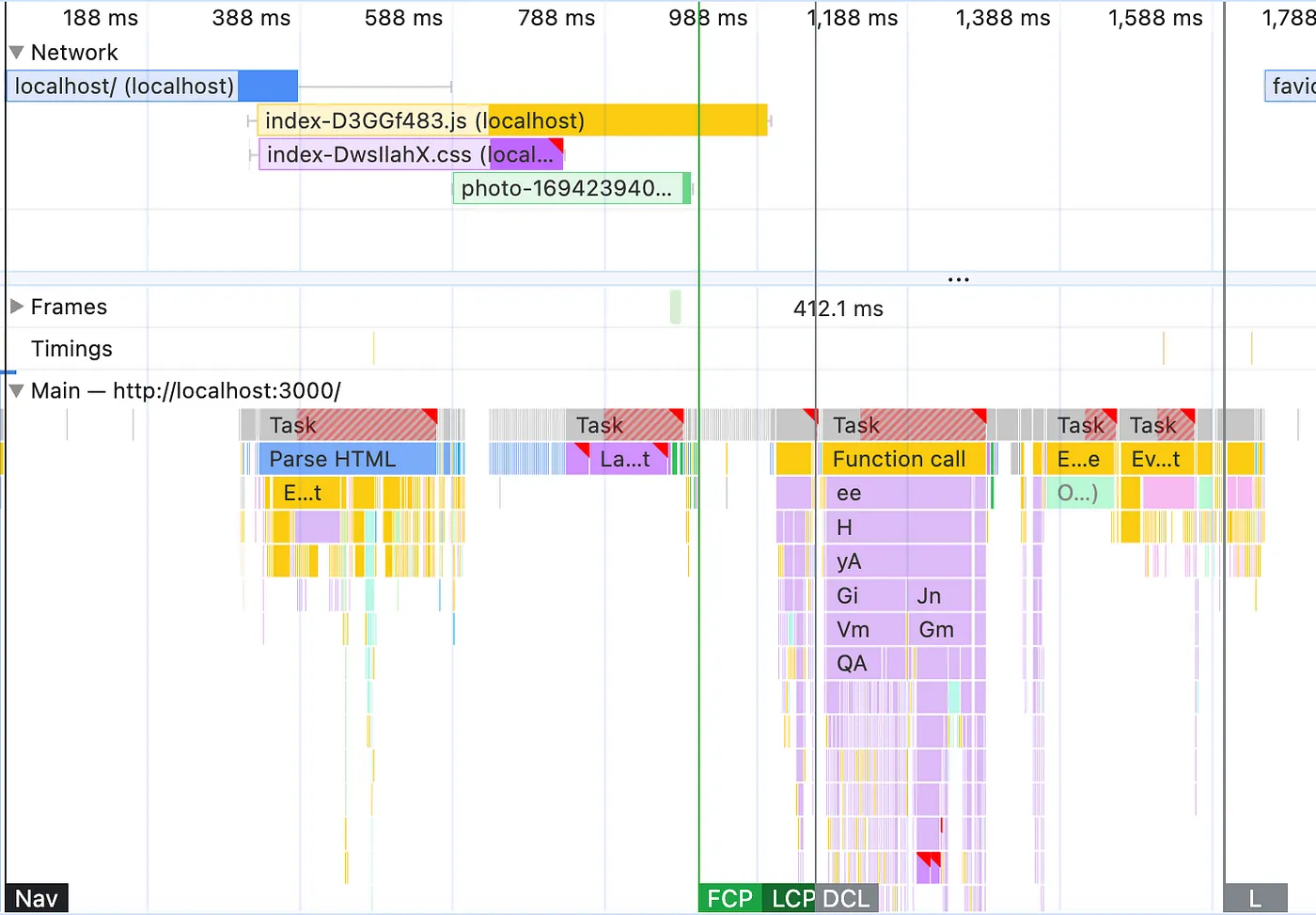Select the green frame in Frames track

click(676, 308)
